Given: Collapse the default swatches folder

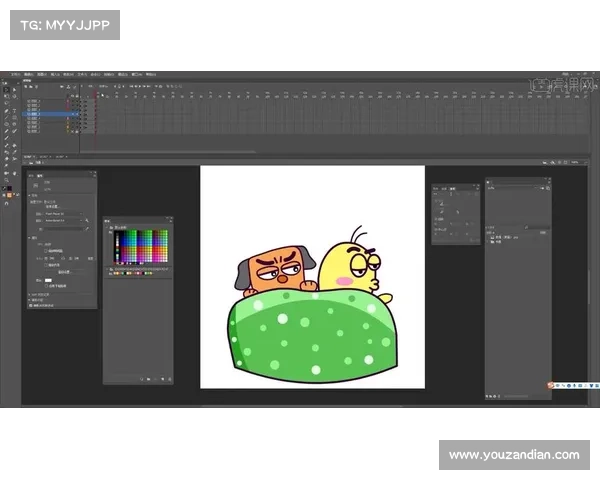Looking at the screenshot, I should click(x=106, y=227).
